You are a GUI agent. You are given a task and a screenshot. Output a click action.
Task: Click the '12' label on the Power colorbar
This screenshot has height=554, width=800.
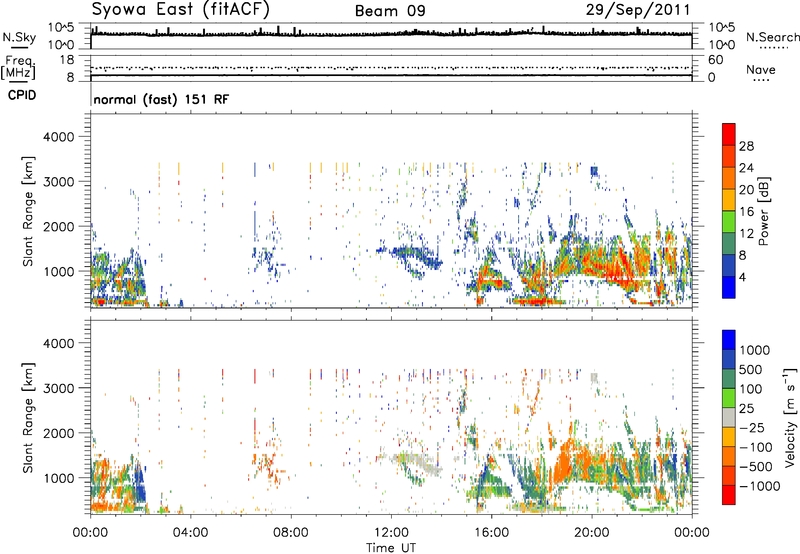(x=746, y=234)
